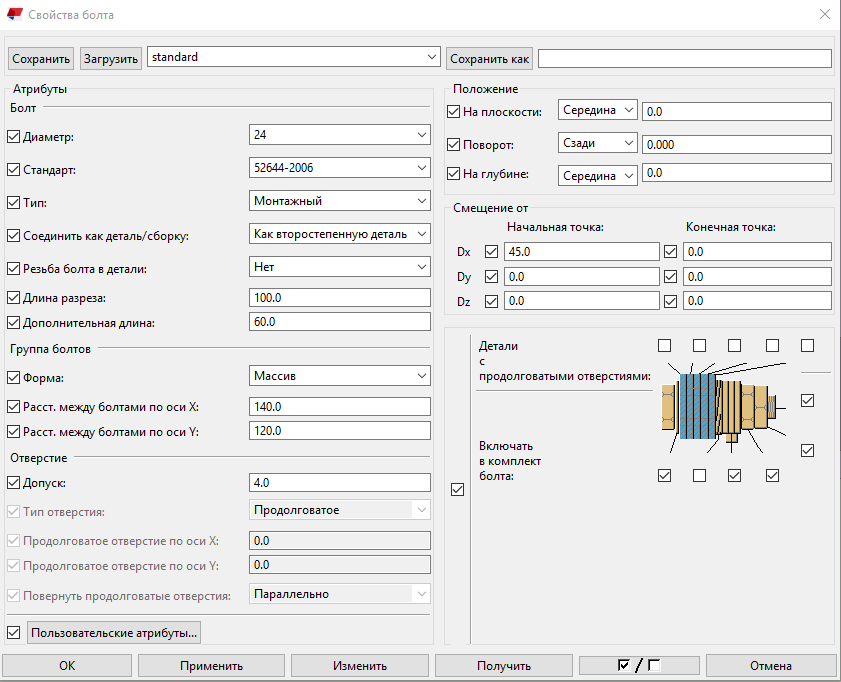Uncheck the На плоскости checkbox

(x=454, y=111)
